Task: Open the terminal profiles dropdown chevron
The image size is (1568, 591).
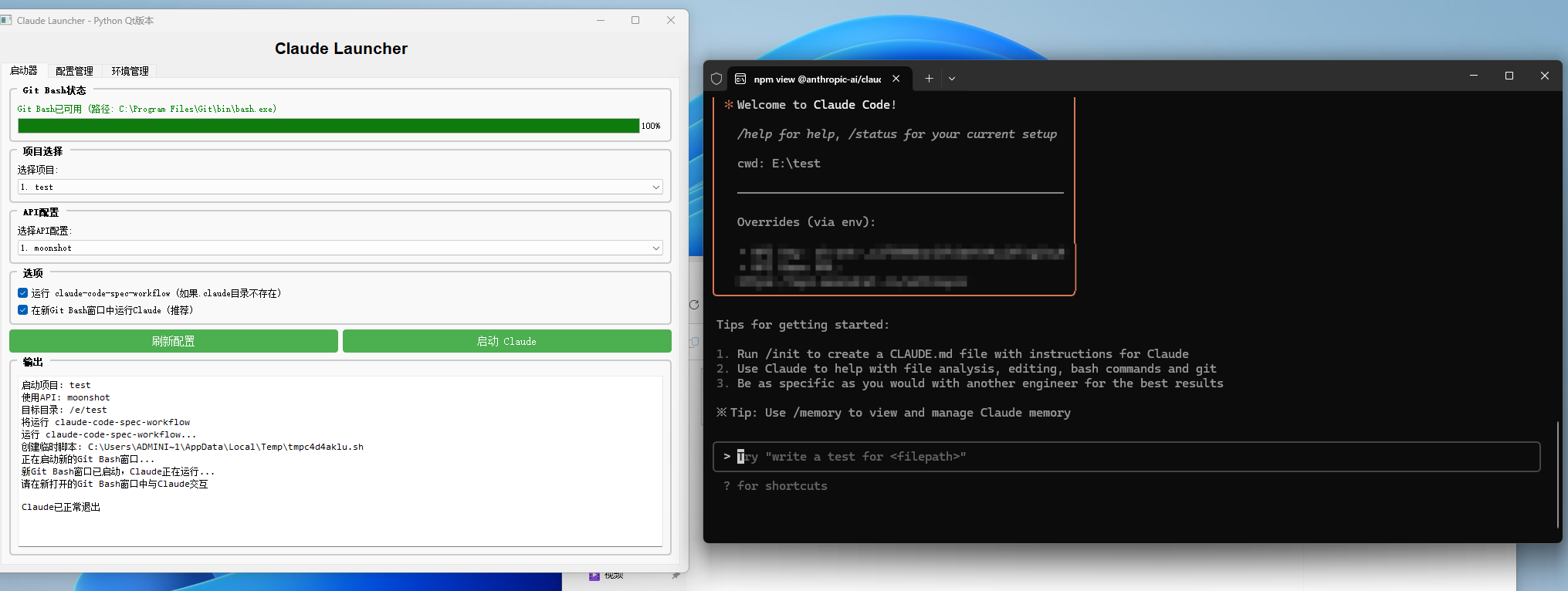Action: [952, 79]
